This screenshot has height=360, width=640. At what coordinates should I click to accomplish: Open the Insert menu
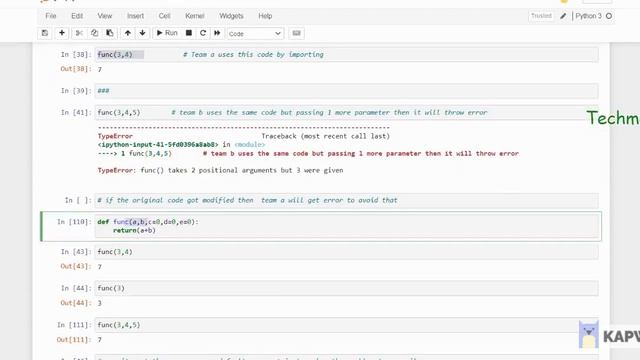tap(136, 16)
